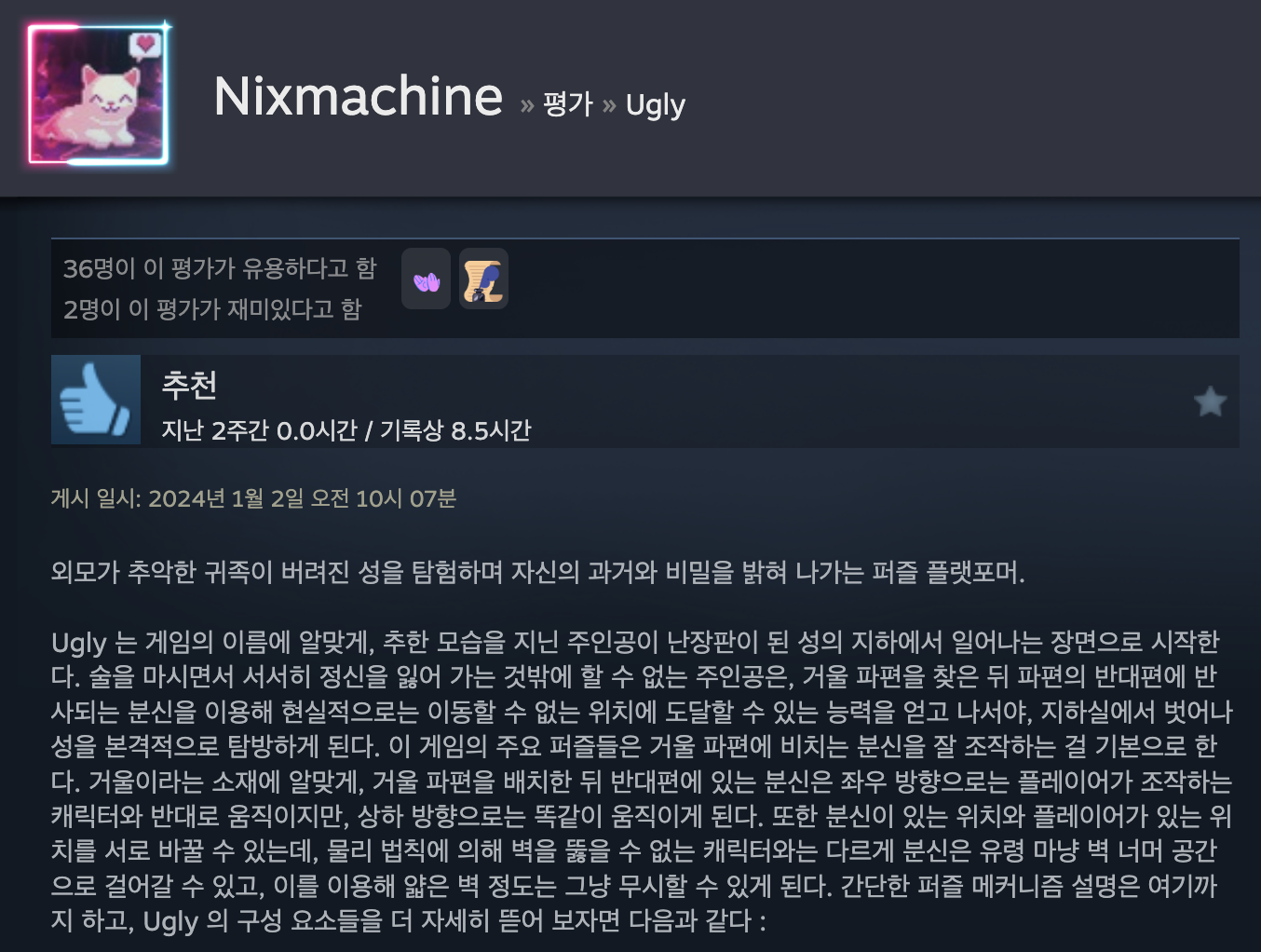Open the Ugly game breadcrumb link
The image size is (1261, 952).
pyautogui.click(x=656, y=105)
